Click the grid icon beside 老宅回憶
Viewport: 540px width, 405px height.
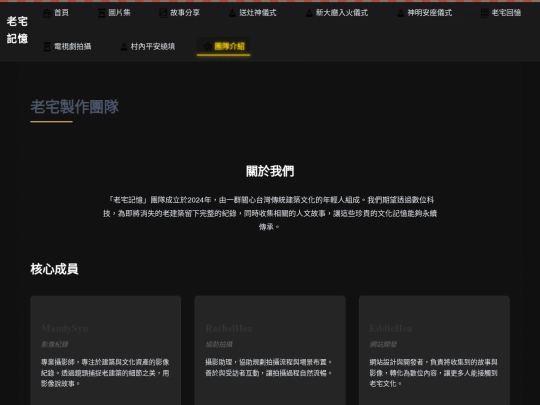click(x=485, y=13)
